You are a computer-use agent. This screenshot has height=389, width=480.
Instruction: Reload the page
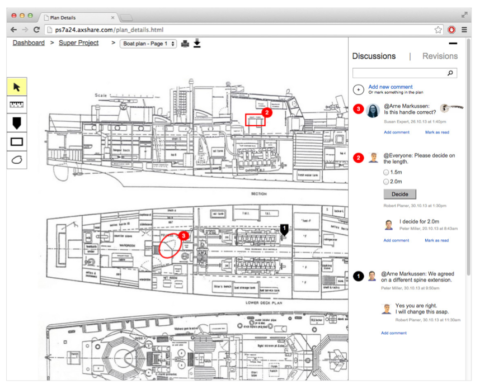click(37, 30)
